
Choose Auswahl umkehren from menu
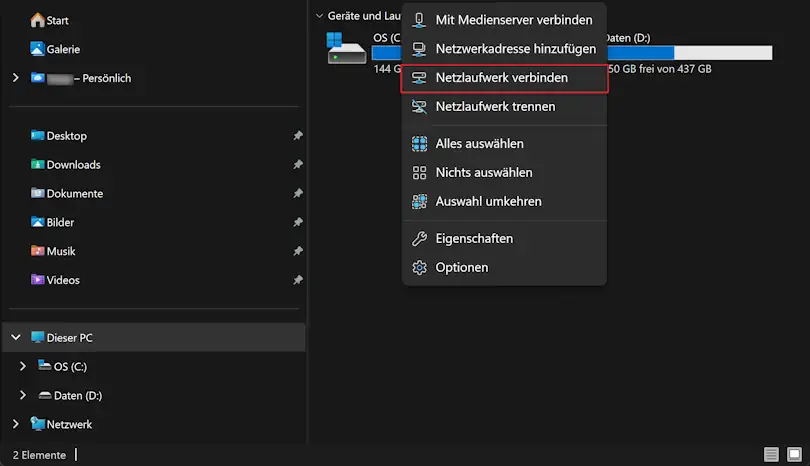coord(504,201)
